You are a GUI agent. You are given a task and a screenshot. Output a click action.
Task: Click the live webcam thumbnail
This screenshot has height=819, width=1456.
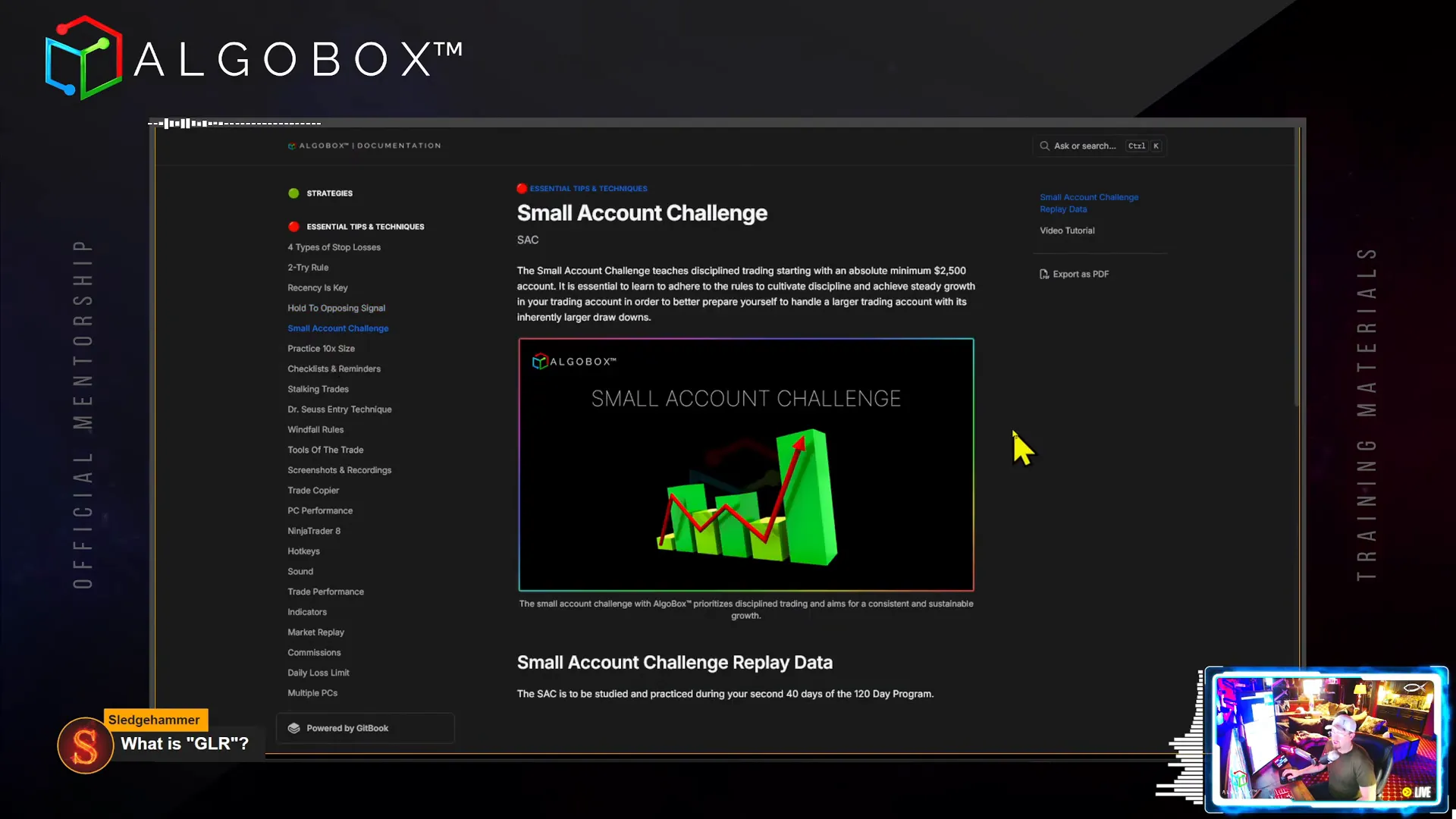point(1326,739)
